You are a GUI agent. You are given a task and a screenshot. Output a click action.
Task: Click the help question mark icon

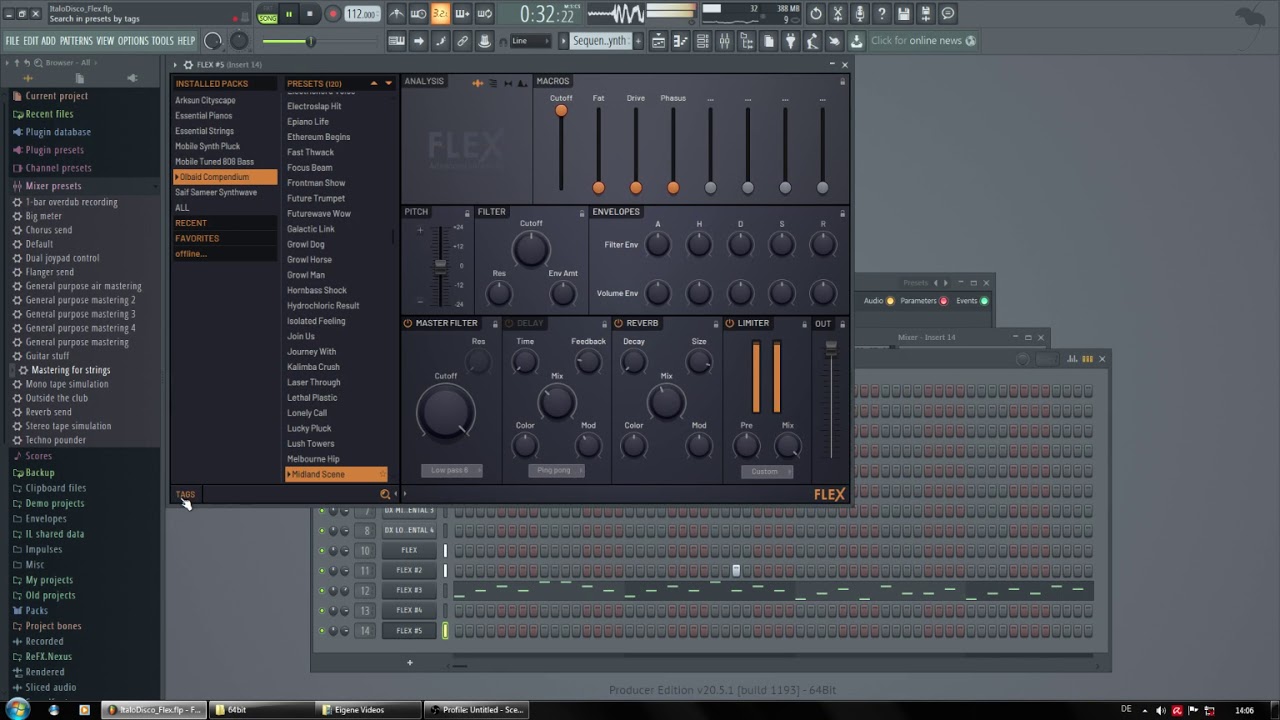tap(881, 14)
